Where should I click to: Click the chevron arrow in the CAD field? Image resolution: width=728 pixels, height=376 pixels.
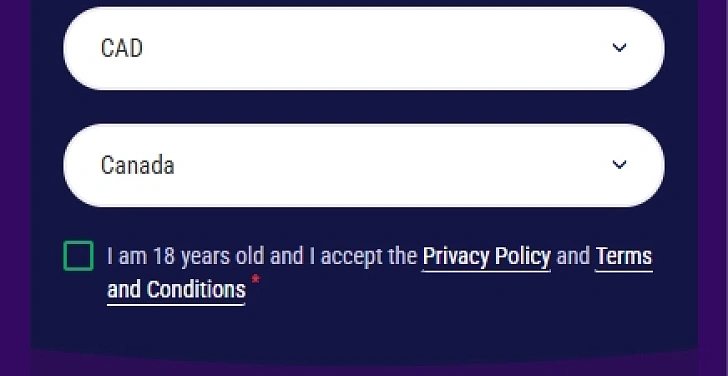point(619,48)
